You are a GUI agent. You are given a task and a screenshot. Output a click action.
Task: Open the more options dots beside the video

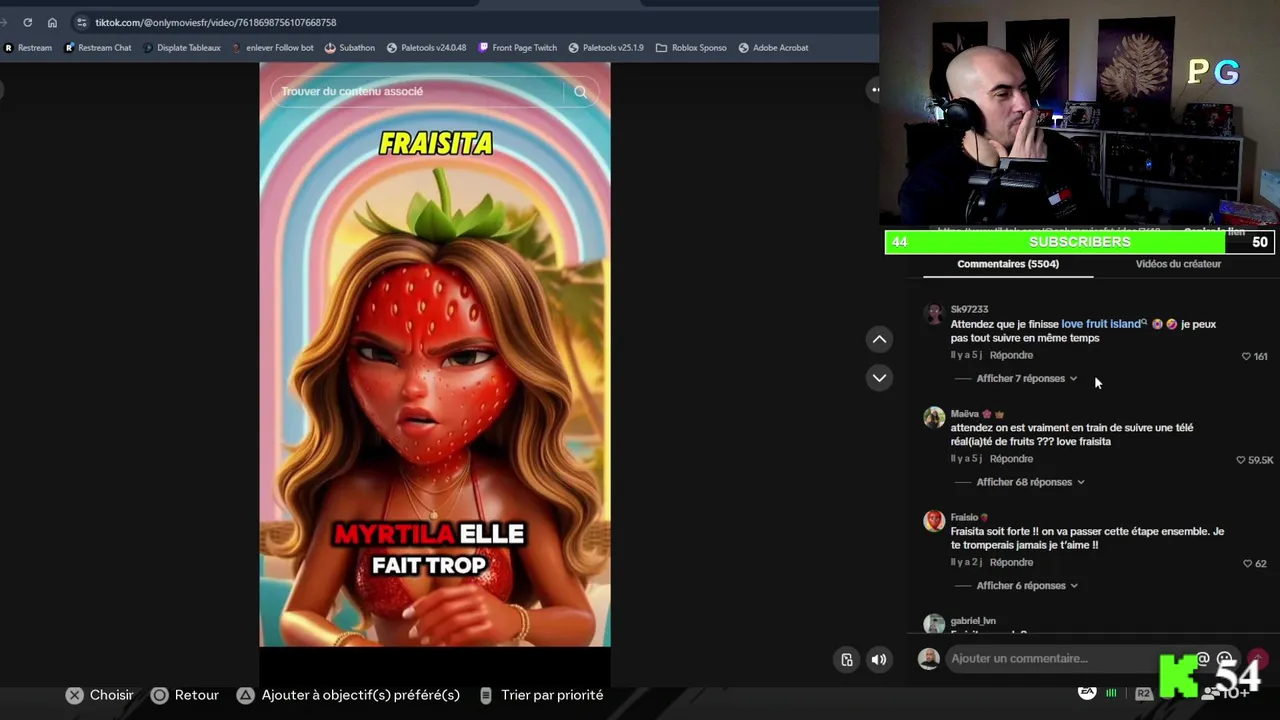875,90
